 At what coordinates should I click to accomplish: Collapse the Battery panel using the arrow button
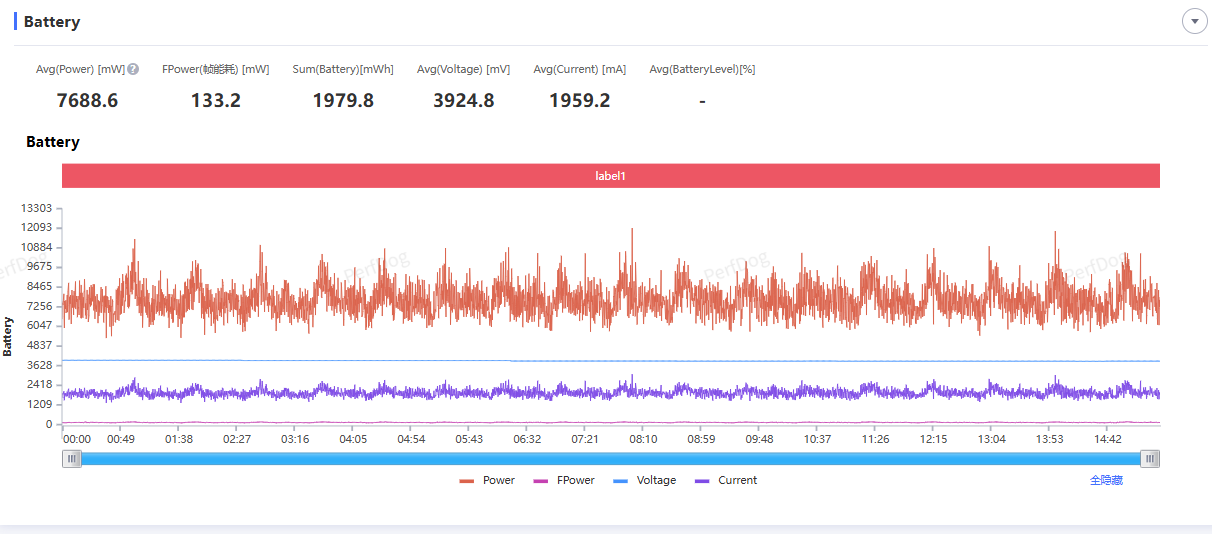pyautogui.click(x=1194, y=21)
